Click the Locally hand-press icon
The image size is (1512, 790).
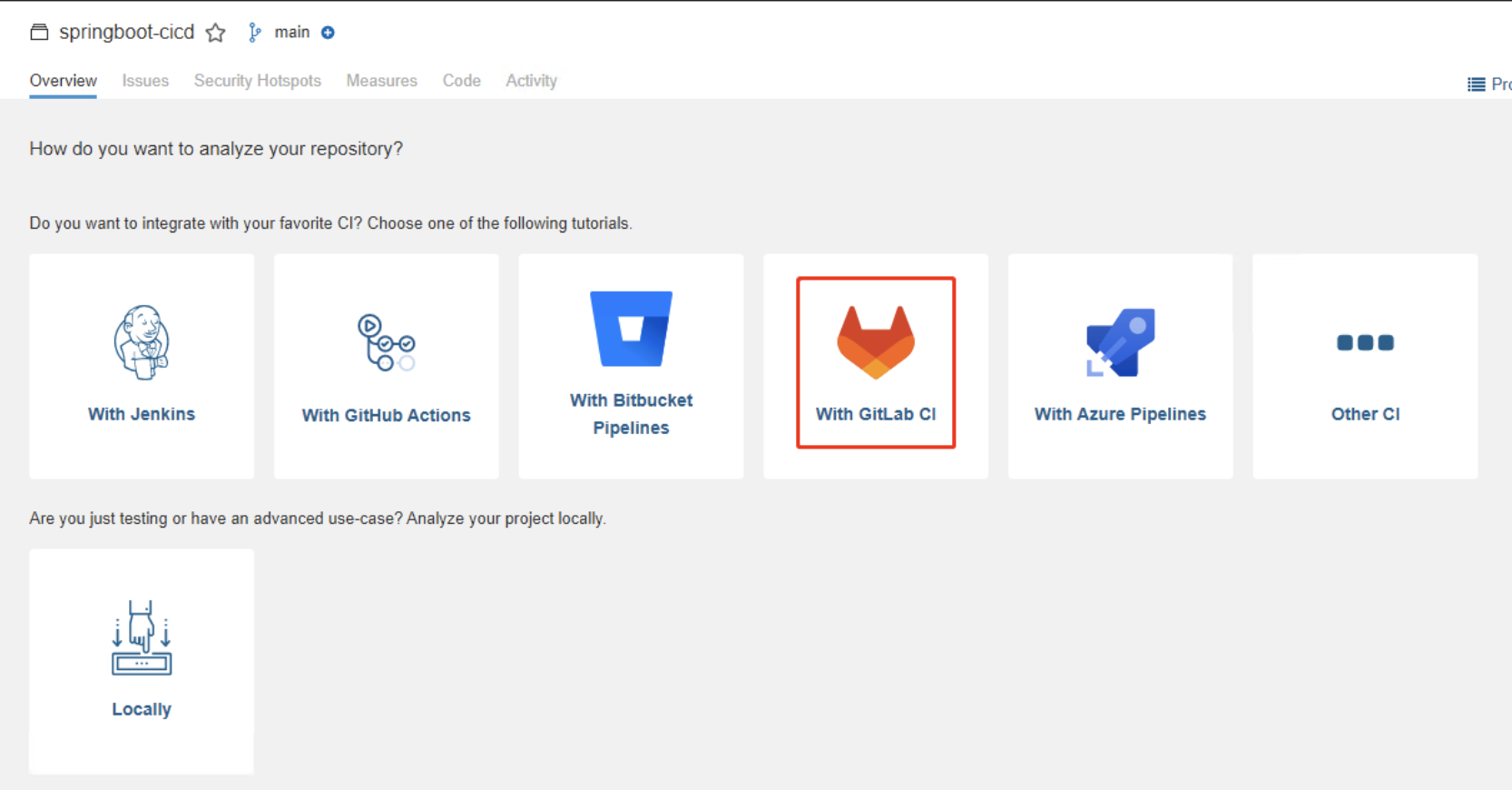[x=142, y=637]
